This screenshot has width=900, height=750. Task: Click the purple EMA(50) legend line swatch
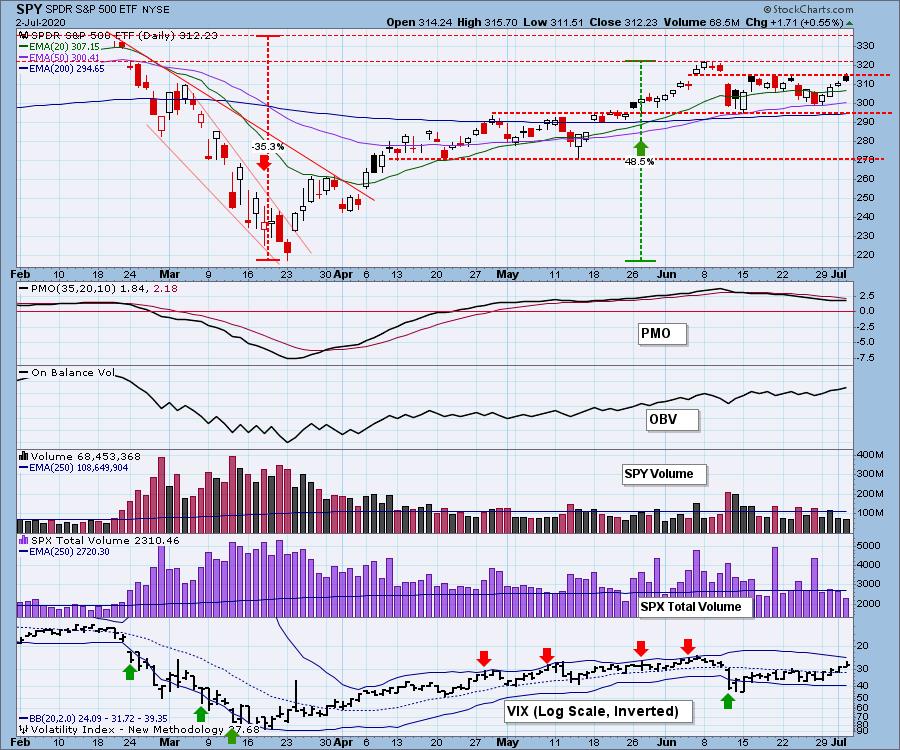pos(24,58)
